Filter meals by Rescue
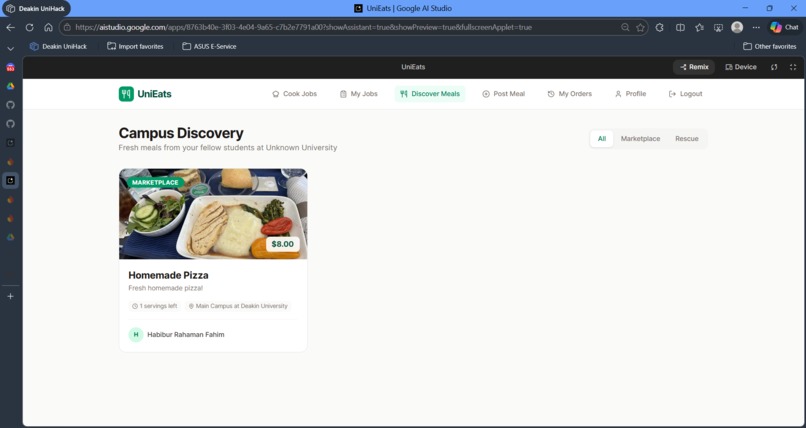The image size is (806, 428). [687, 139]
